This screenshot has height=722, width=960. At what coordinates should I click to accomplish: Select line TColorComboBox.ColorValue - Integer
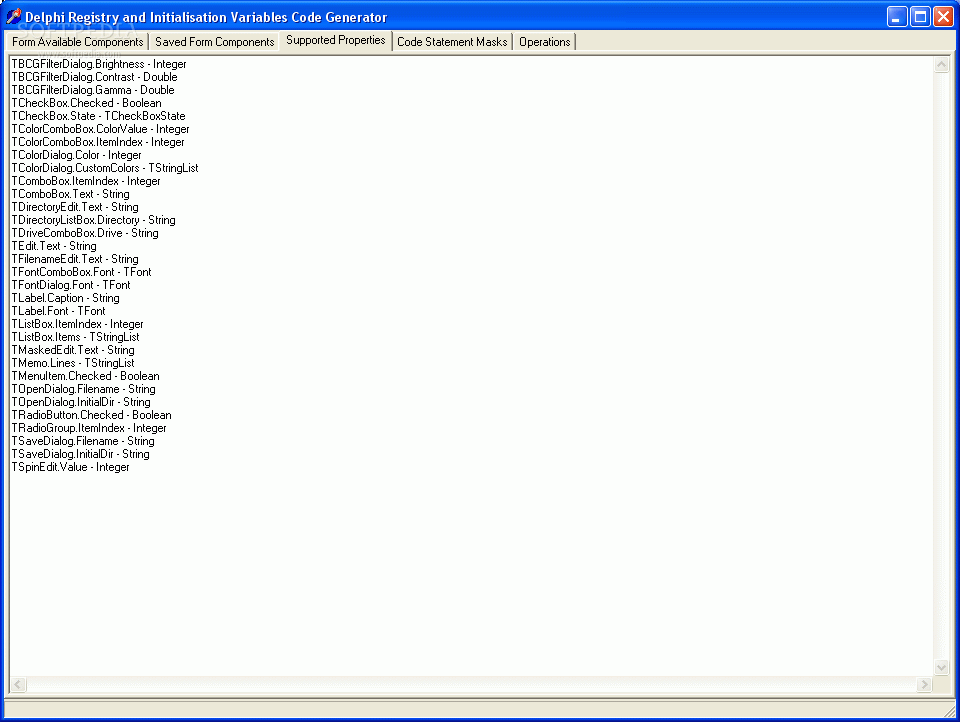(x=100, y=129)
